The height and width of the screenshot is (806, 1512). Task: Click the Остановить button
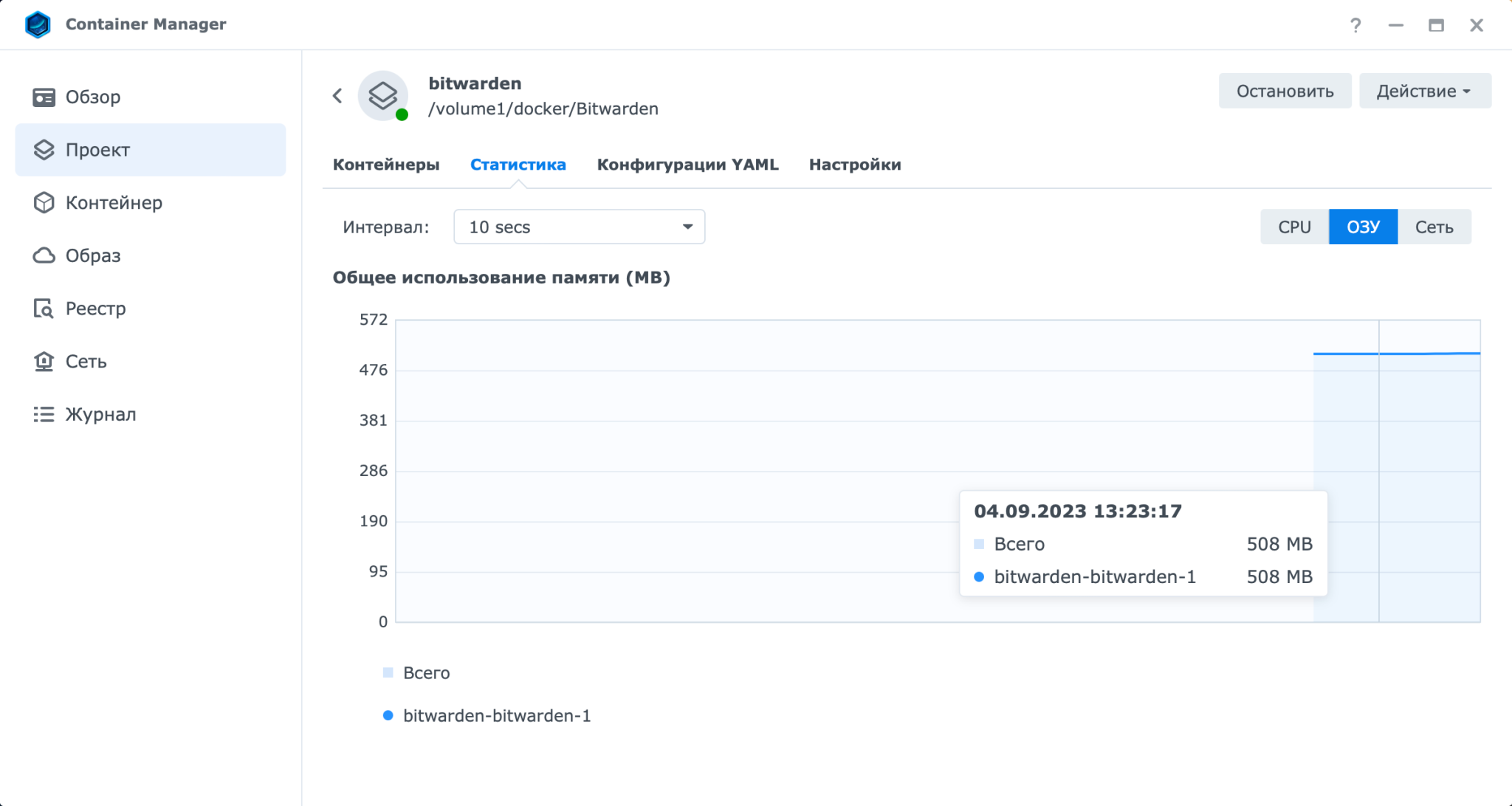click(1285, 91)
